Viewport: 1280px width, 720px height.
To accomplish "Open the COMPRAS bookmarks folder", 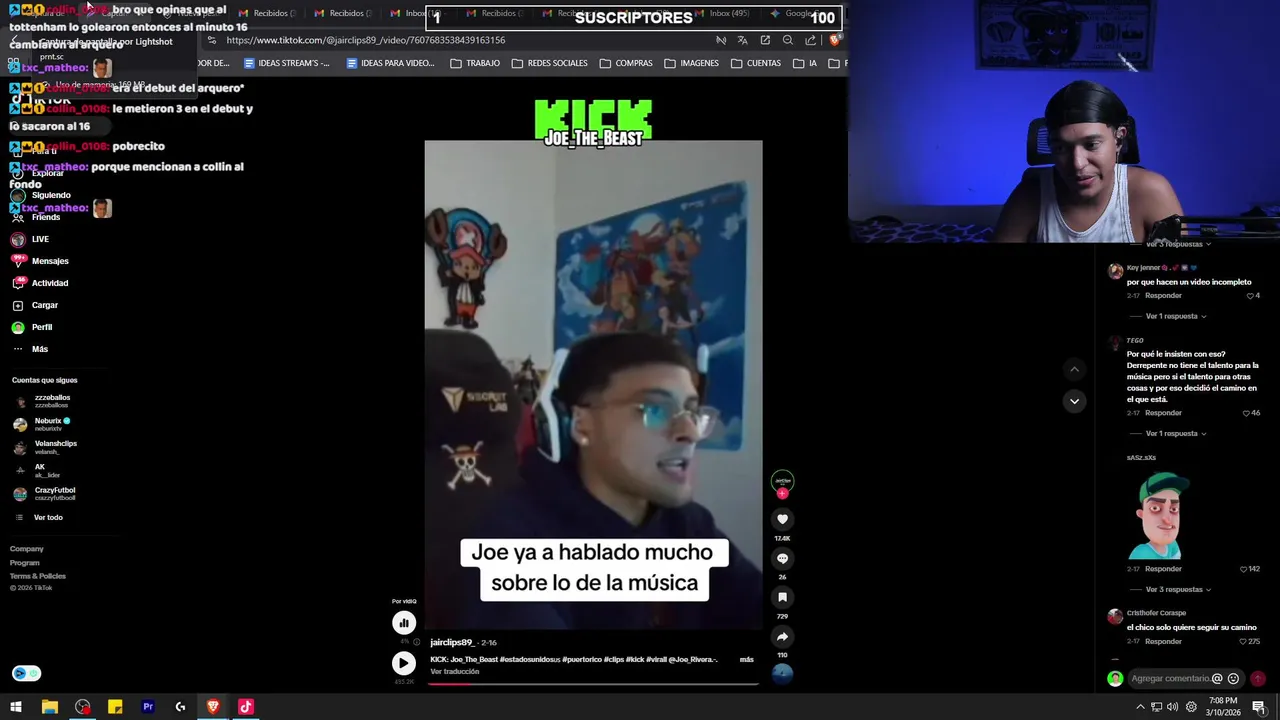I will [x=626, y=63].
